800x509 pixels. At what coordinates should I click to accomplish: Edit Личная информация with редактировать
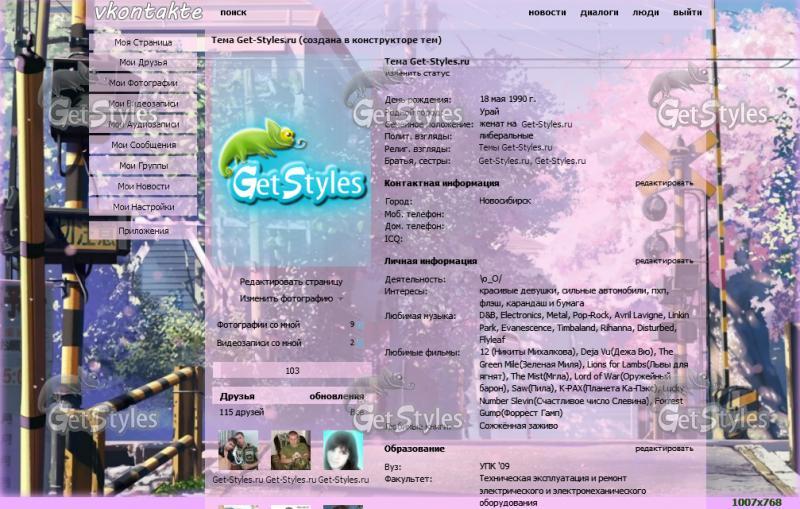664,261
